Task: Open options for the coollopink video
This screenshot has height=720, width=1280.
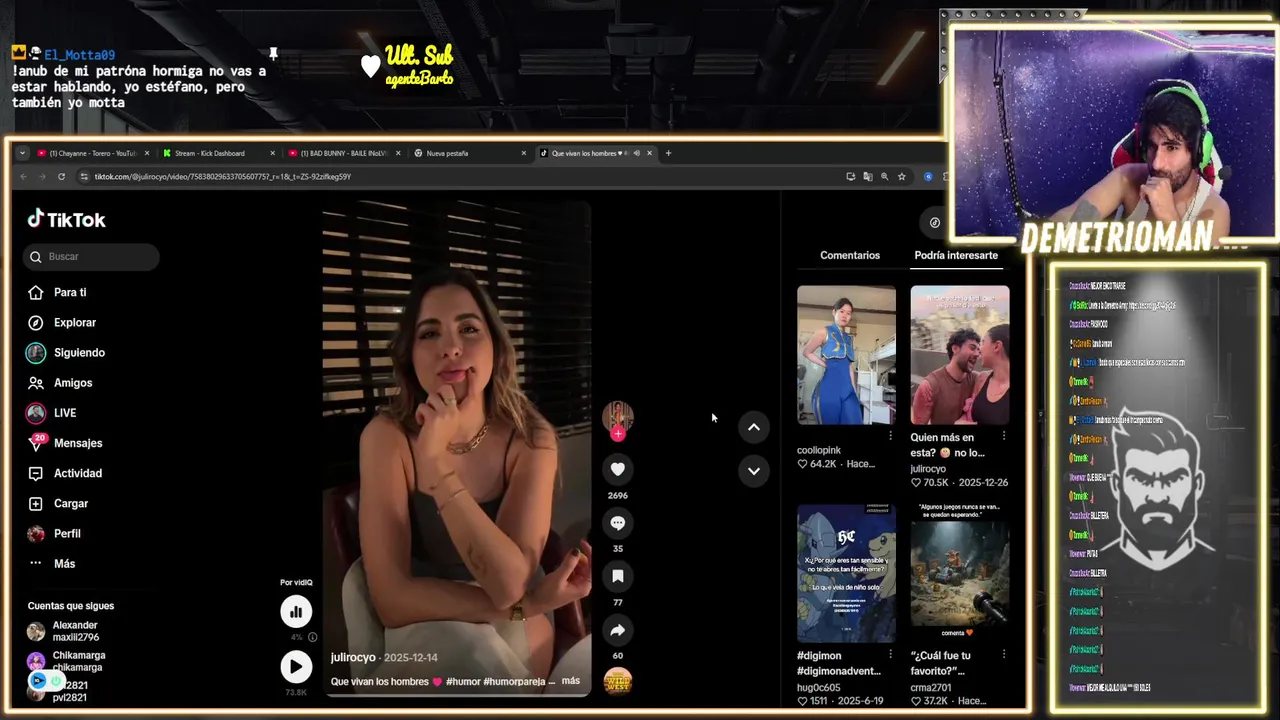Action: (x=890, y=436)
